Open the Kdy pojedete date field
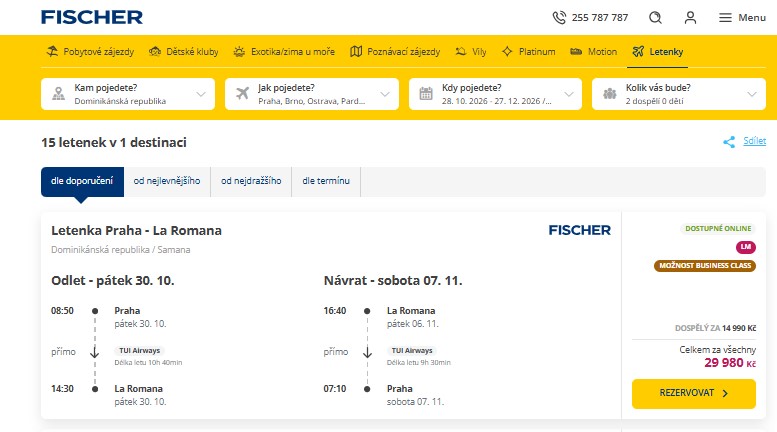The width and height of the screenshot is (777, 432). pos(496,94)
